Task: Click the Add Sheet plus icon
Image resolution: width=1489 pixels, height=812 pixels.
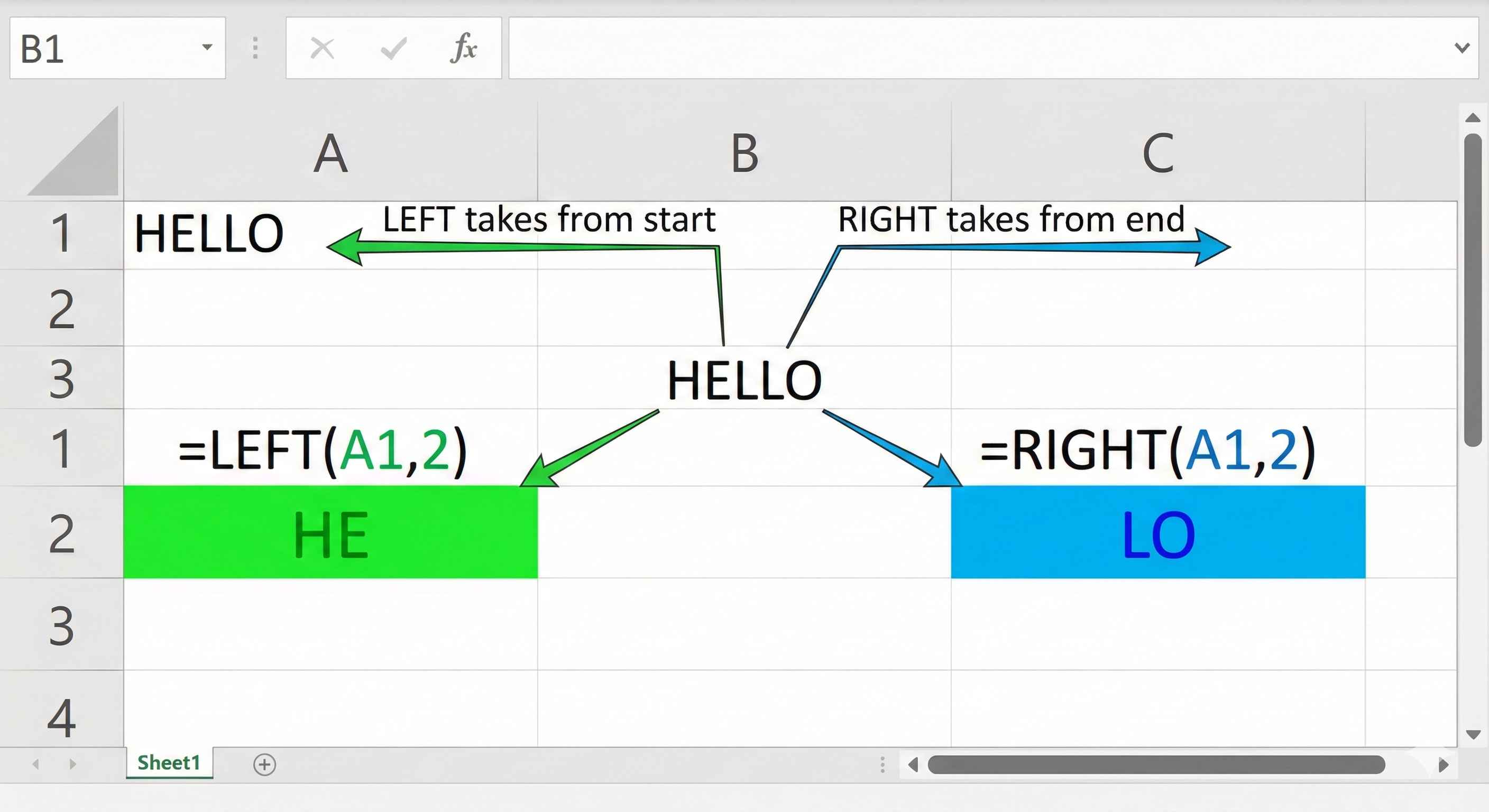Action: pos(265,764)
